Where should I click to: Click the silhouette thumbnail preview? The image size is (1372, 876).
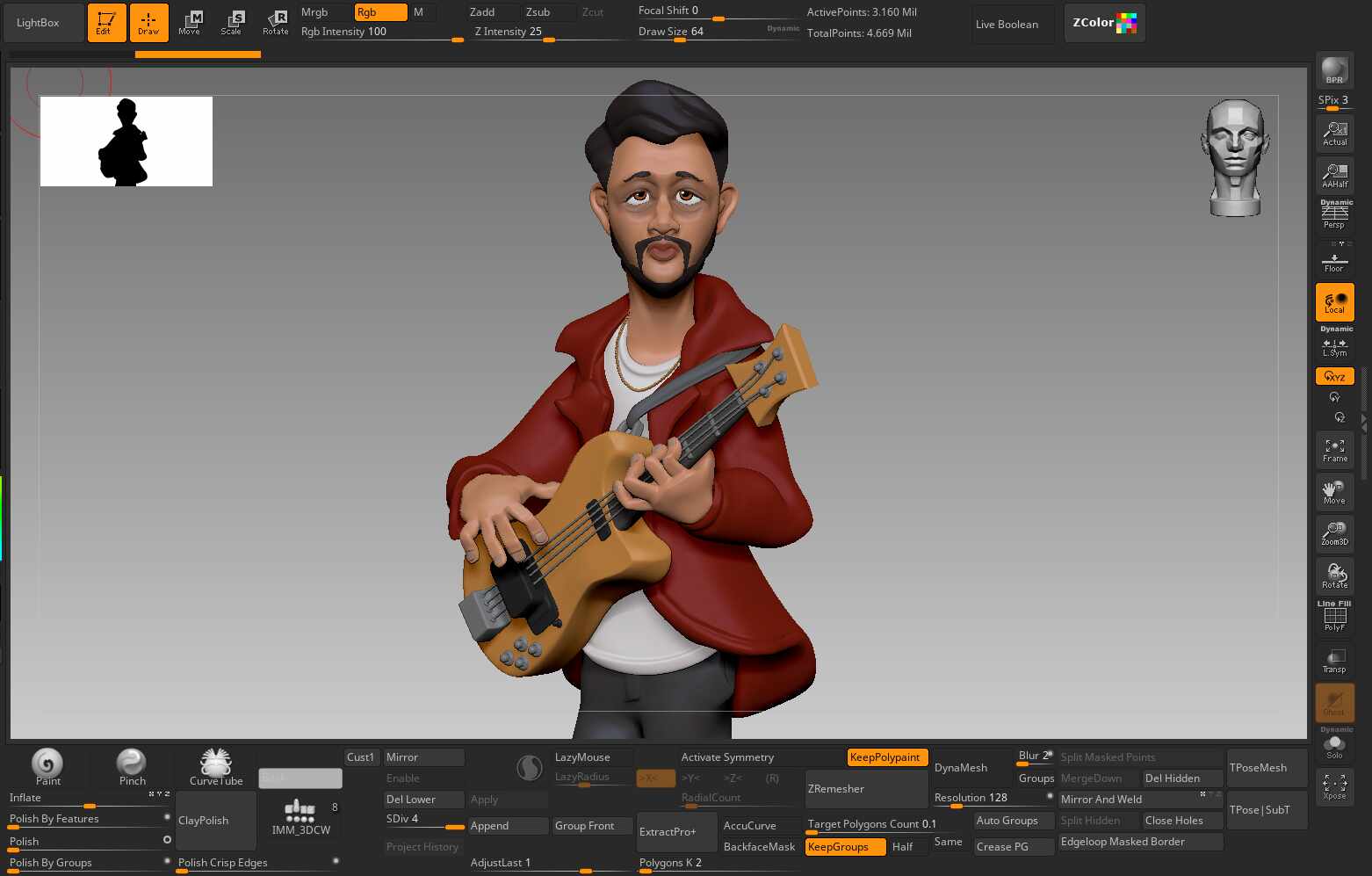coord(126,141)
